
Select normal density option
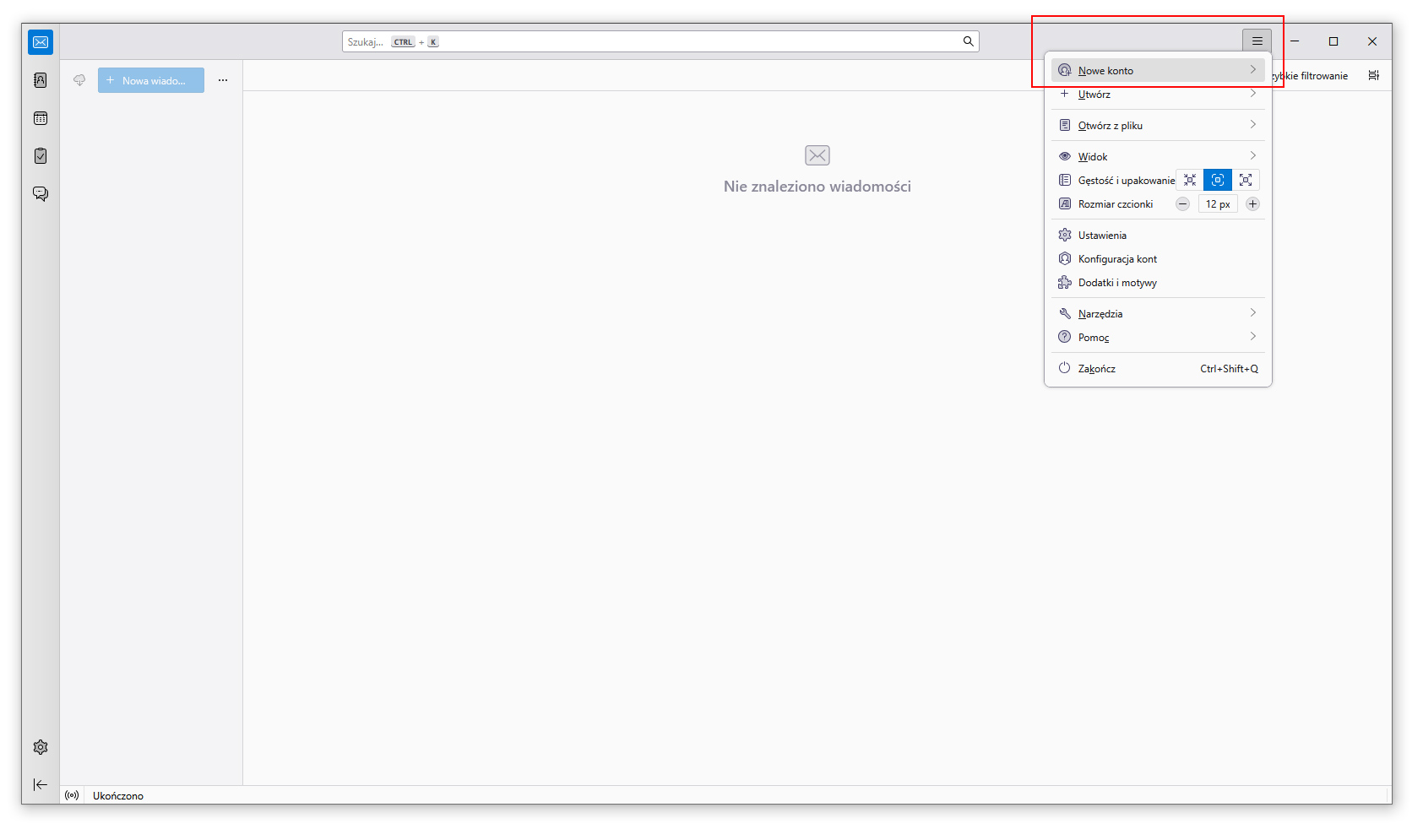[1218, 180]
